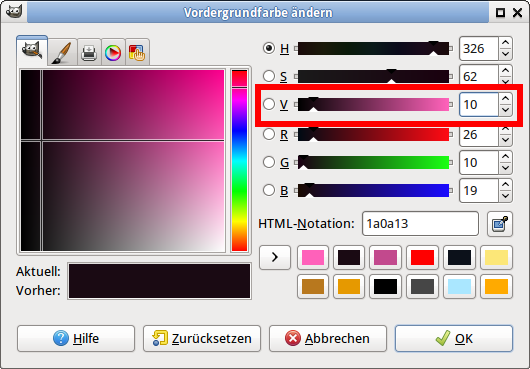Switch to the color wheel tab

[x=113, y=52]
